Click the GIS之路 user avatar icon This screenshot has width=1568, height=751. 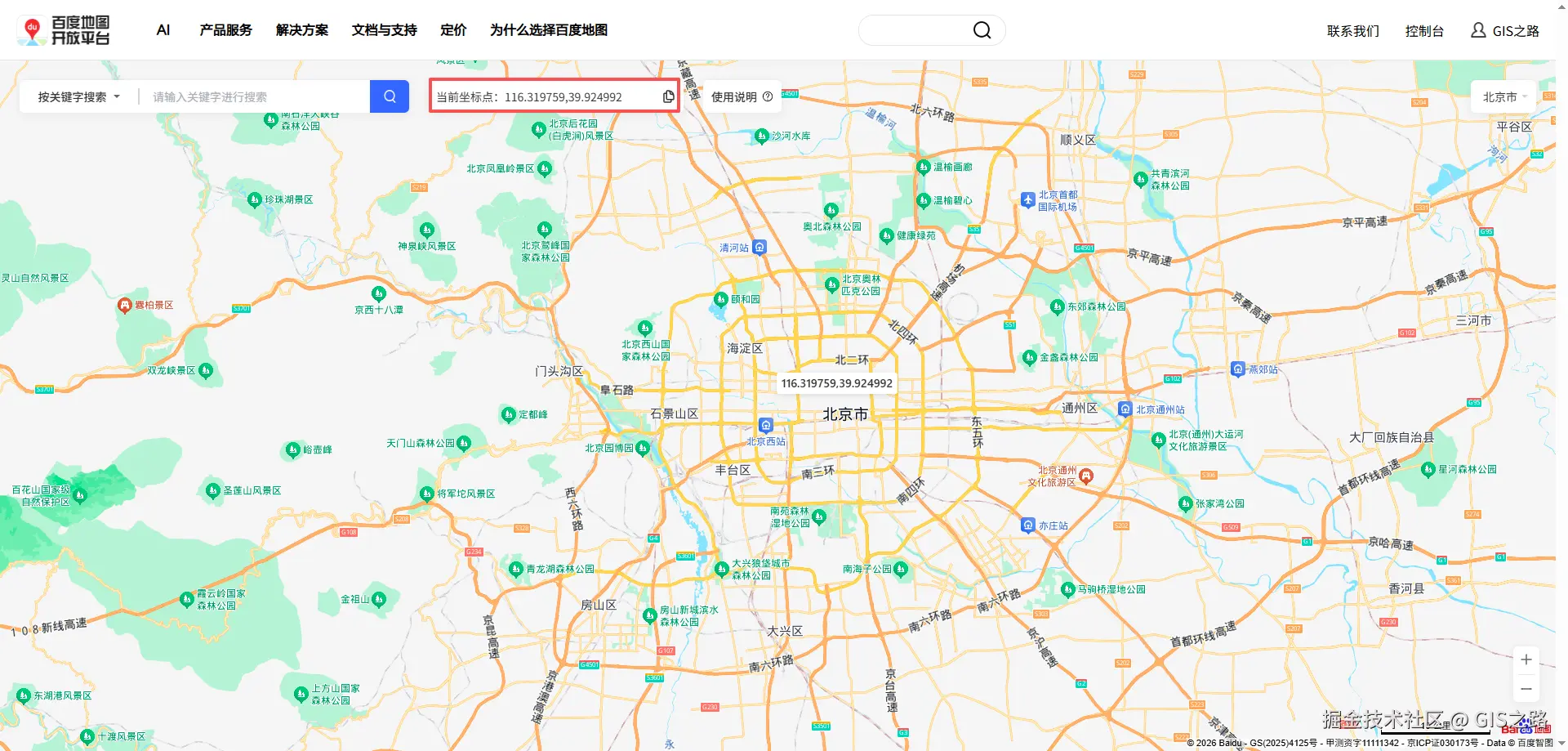coord(1478,30)
